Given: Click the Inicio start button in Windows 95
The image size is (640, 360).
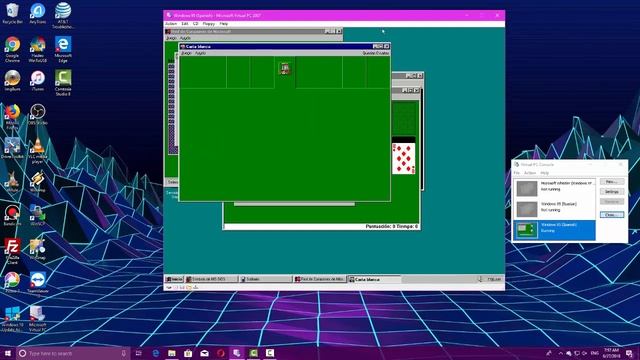Looking at the screenshot, I should pos(174,279).
